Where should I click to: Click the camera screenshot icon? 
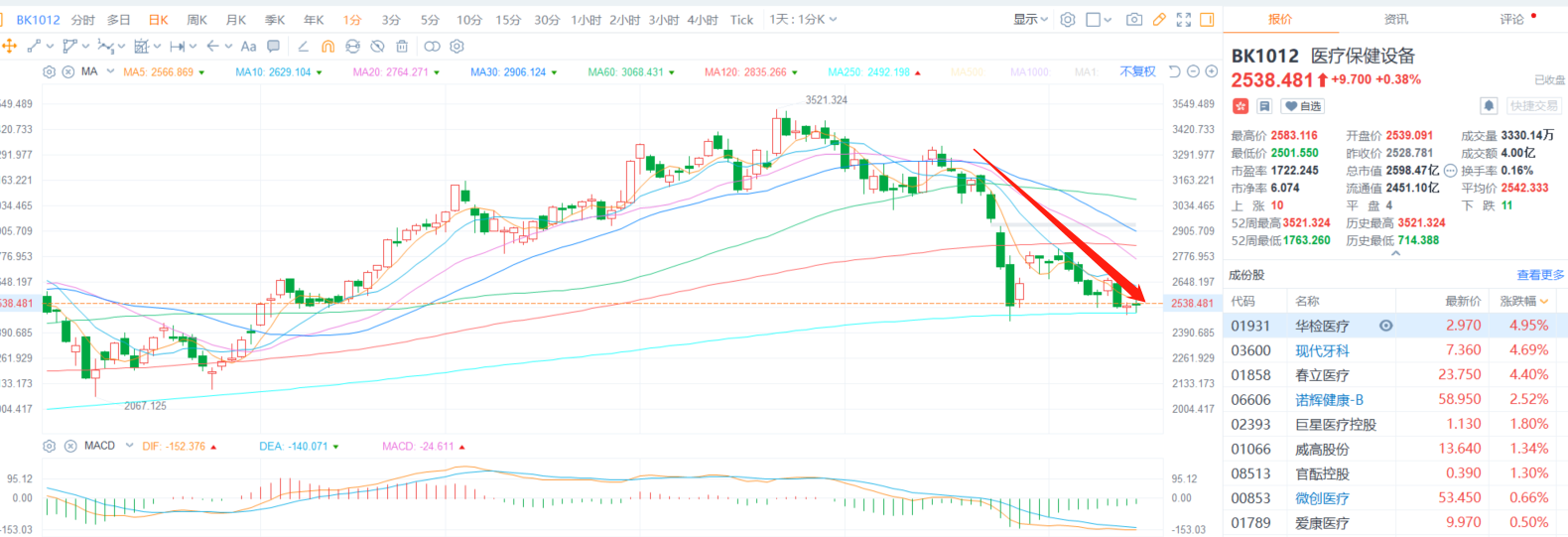click(1133, 20)
